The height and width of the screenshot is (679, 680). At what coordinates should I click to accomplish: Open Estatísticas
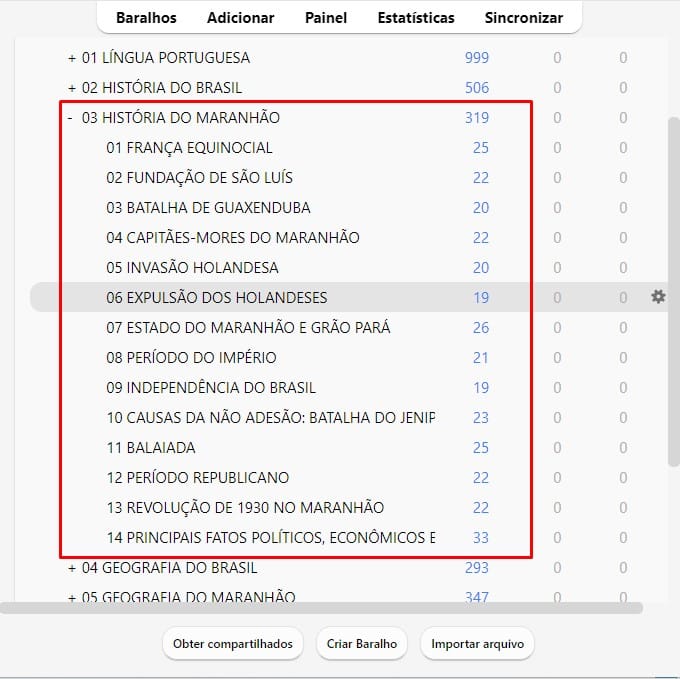click(x=416, y=18)
